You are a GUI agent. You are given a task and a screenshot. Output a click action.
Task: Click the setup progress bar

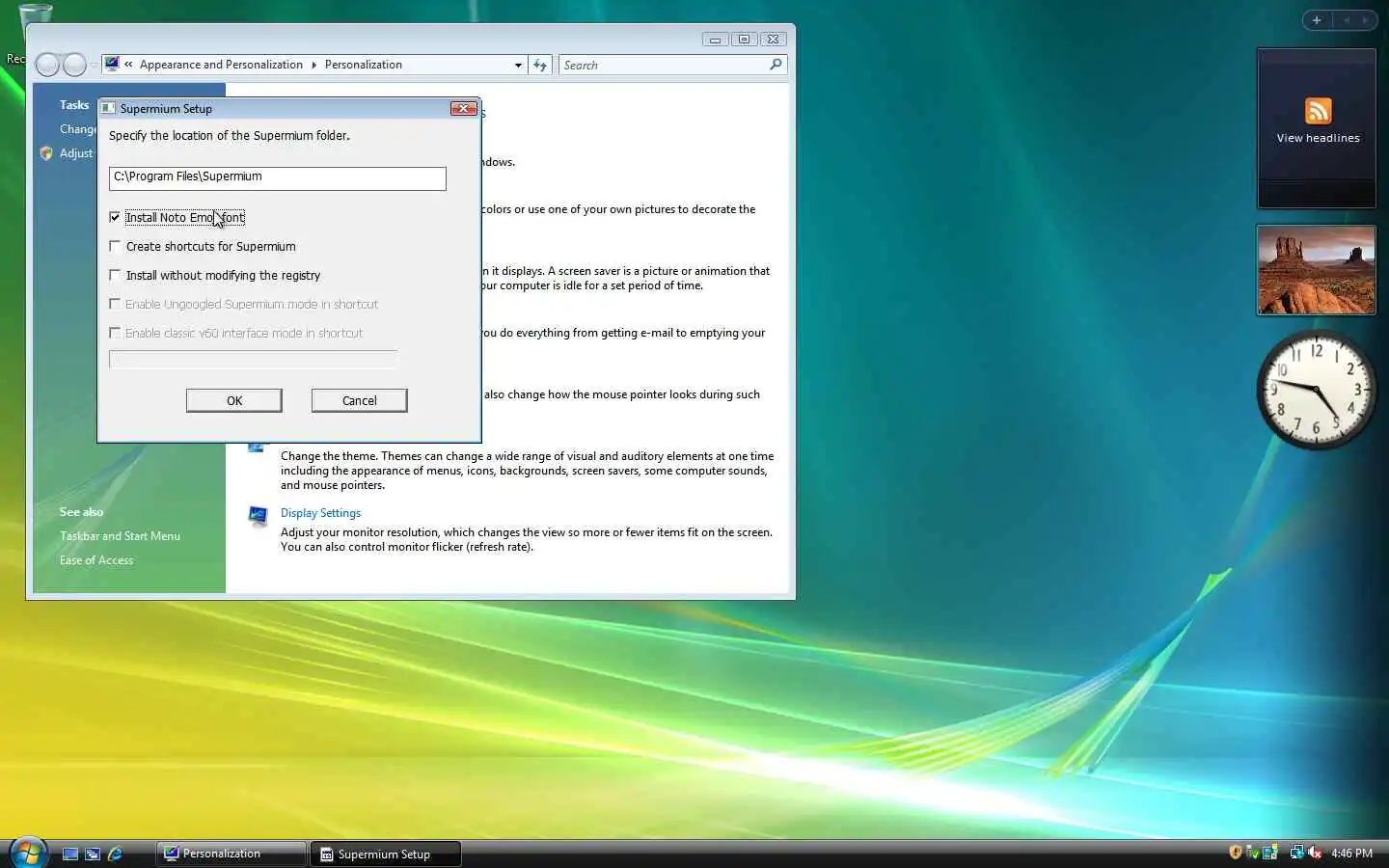coord(254,360)
